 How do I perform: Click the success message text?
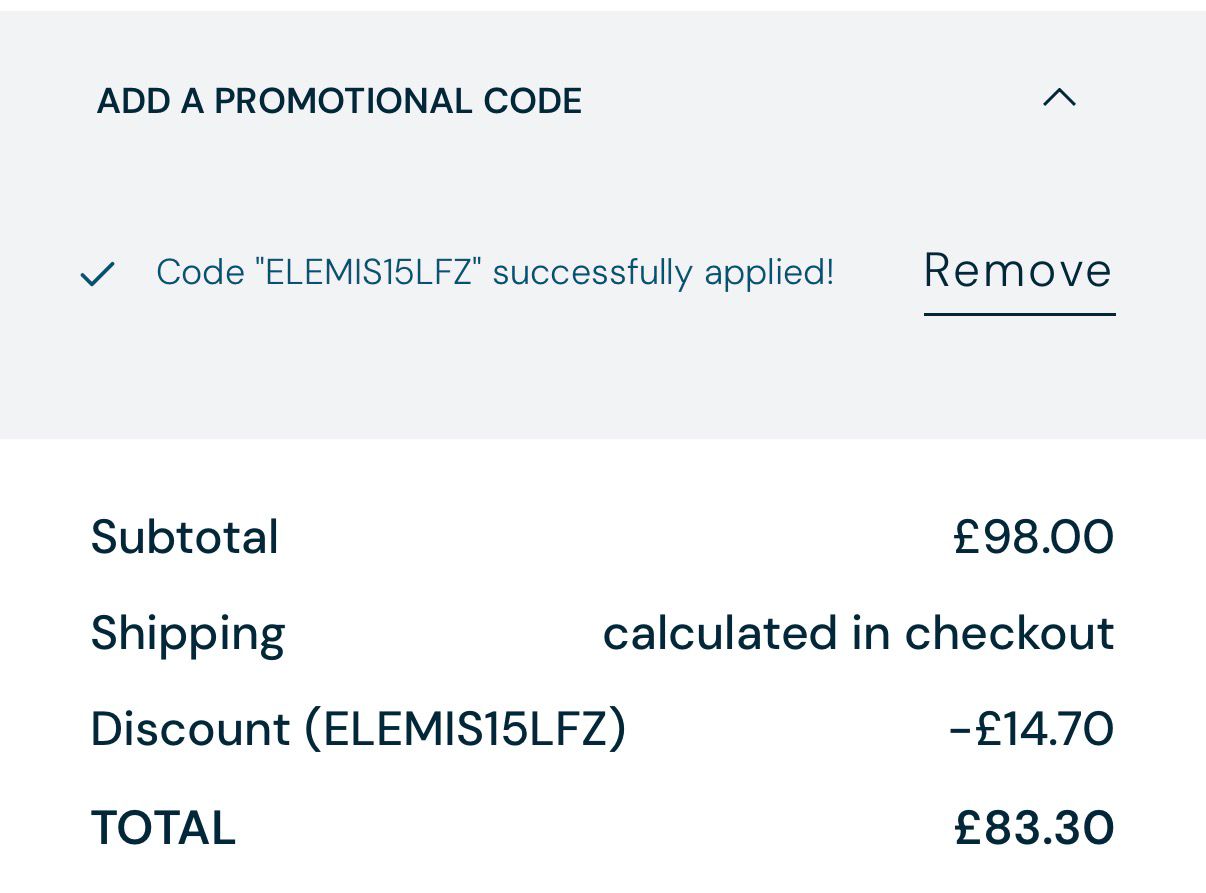(495, 272)
